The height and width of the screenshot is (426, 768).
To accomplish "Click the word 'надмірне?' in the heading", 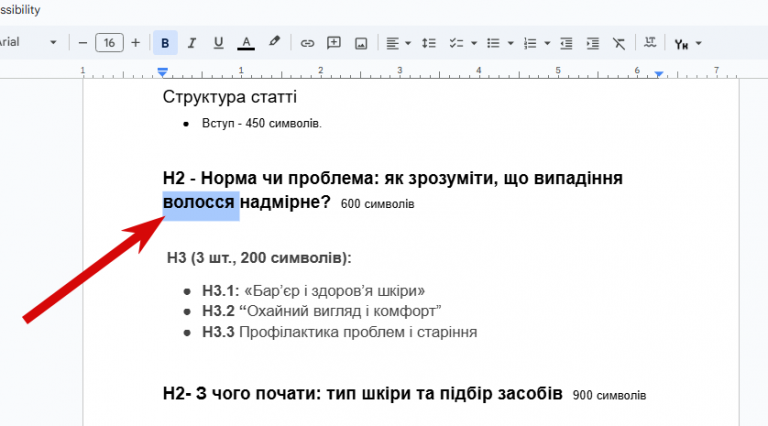I will (x=285, y=202).
